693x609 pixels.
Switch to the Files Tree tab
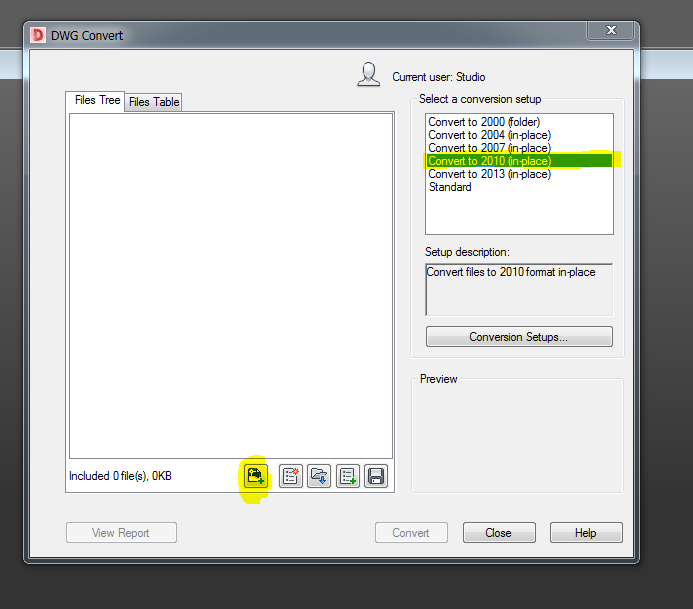click(97, 100)
